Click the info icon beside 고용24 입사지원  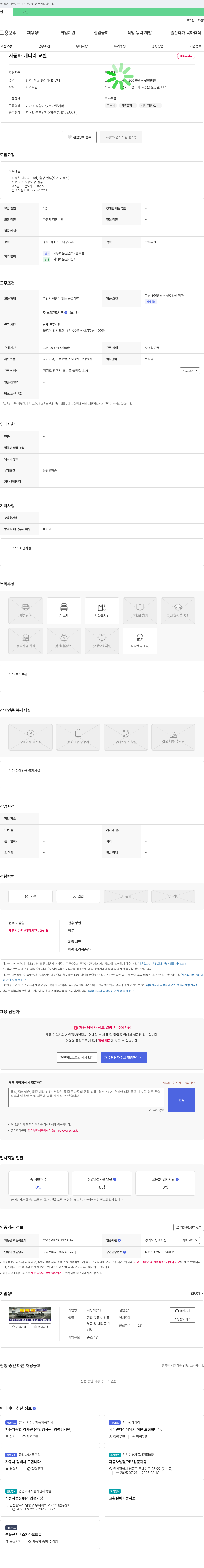(x=177, y=1179)
